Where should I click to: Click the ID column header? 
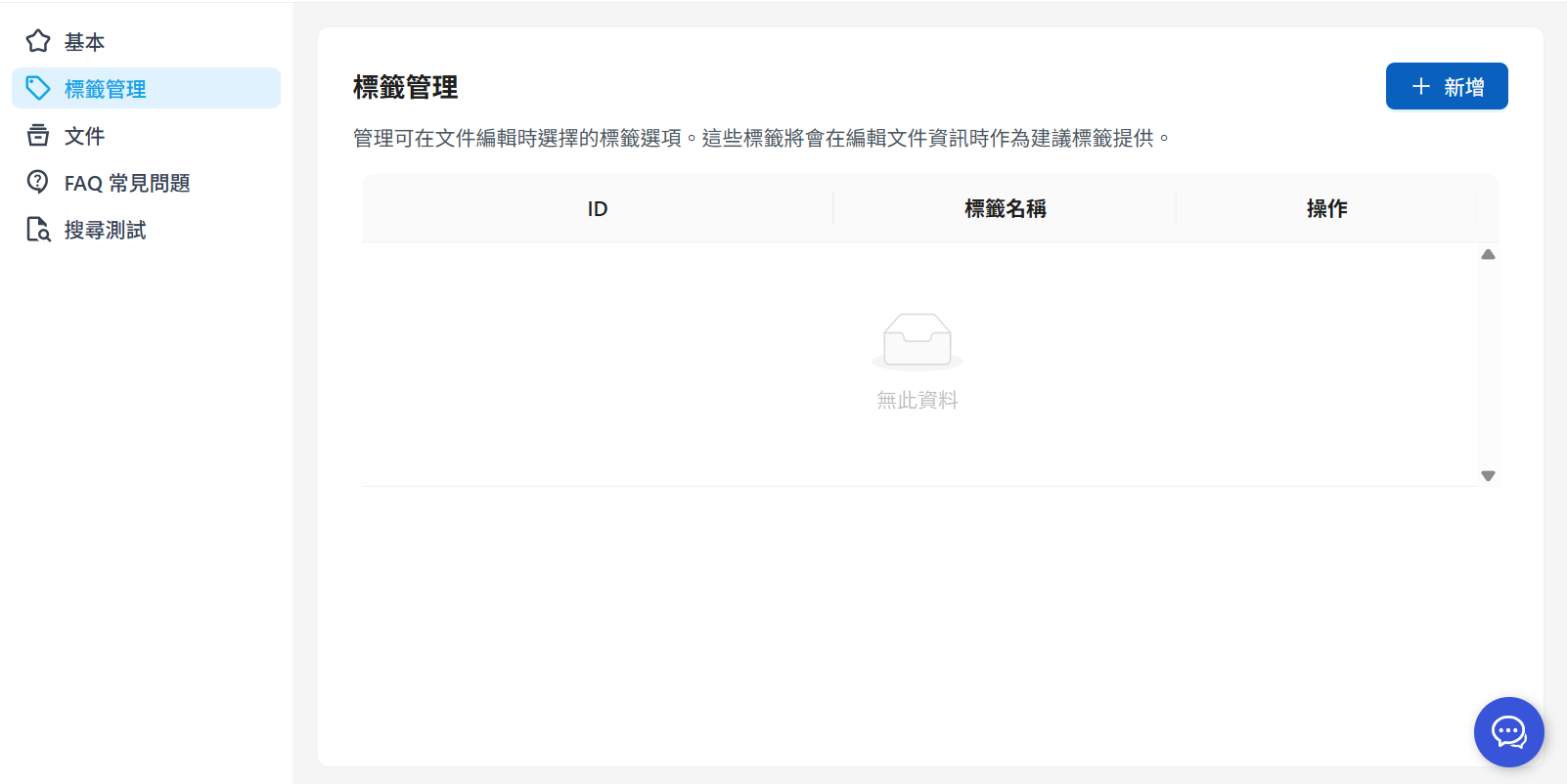pos(598,208)
